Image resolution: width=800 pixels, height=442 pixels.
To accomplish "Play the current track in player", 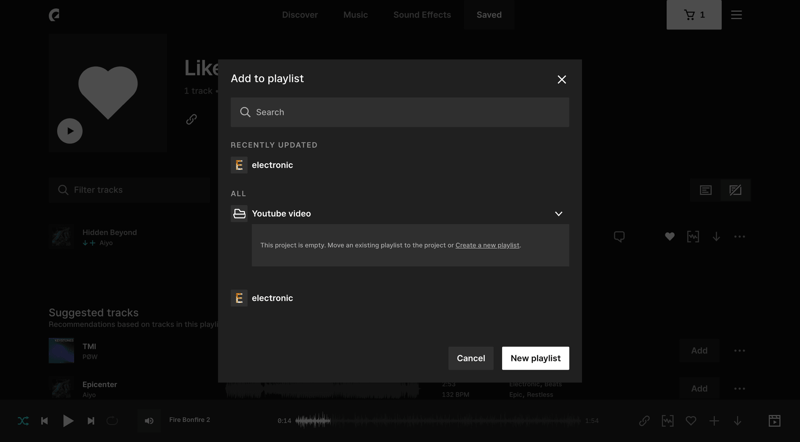I will [68, 421].
